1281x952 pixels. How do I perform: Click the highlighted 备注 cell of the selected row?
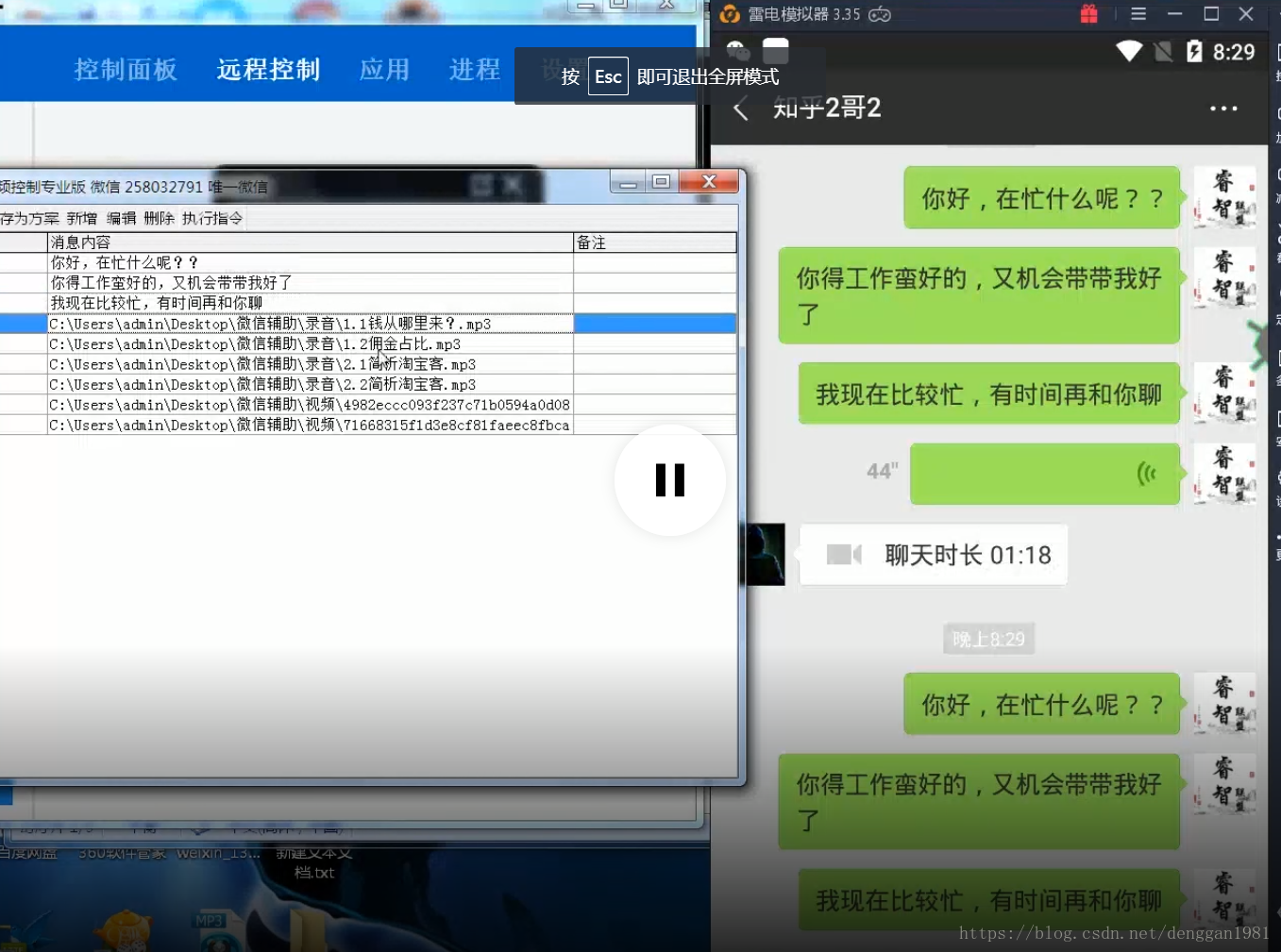click(x=655, y=324)
